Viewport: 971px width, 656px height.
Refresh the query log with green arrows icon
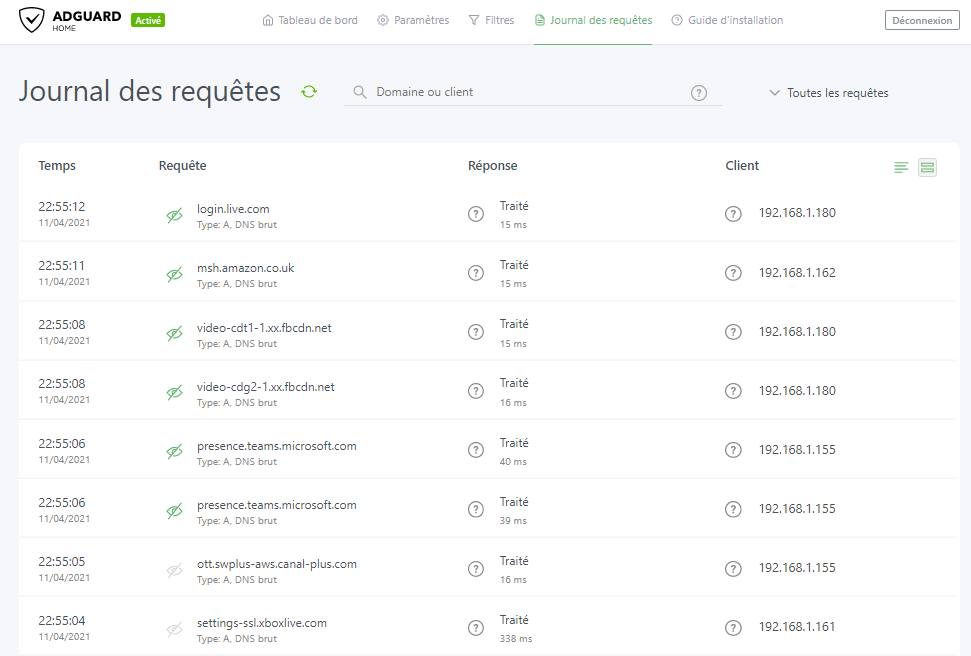[x=309, y=92]
